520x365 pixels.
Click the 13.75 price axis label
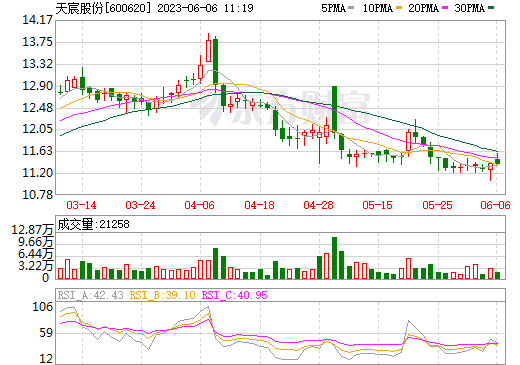click(x=37, y=42)
